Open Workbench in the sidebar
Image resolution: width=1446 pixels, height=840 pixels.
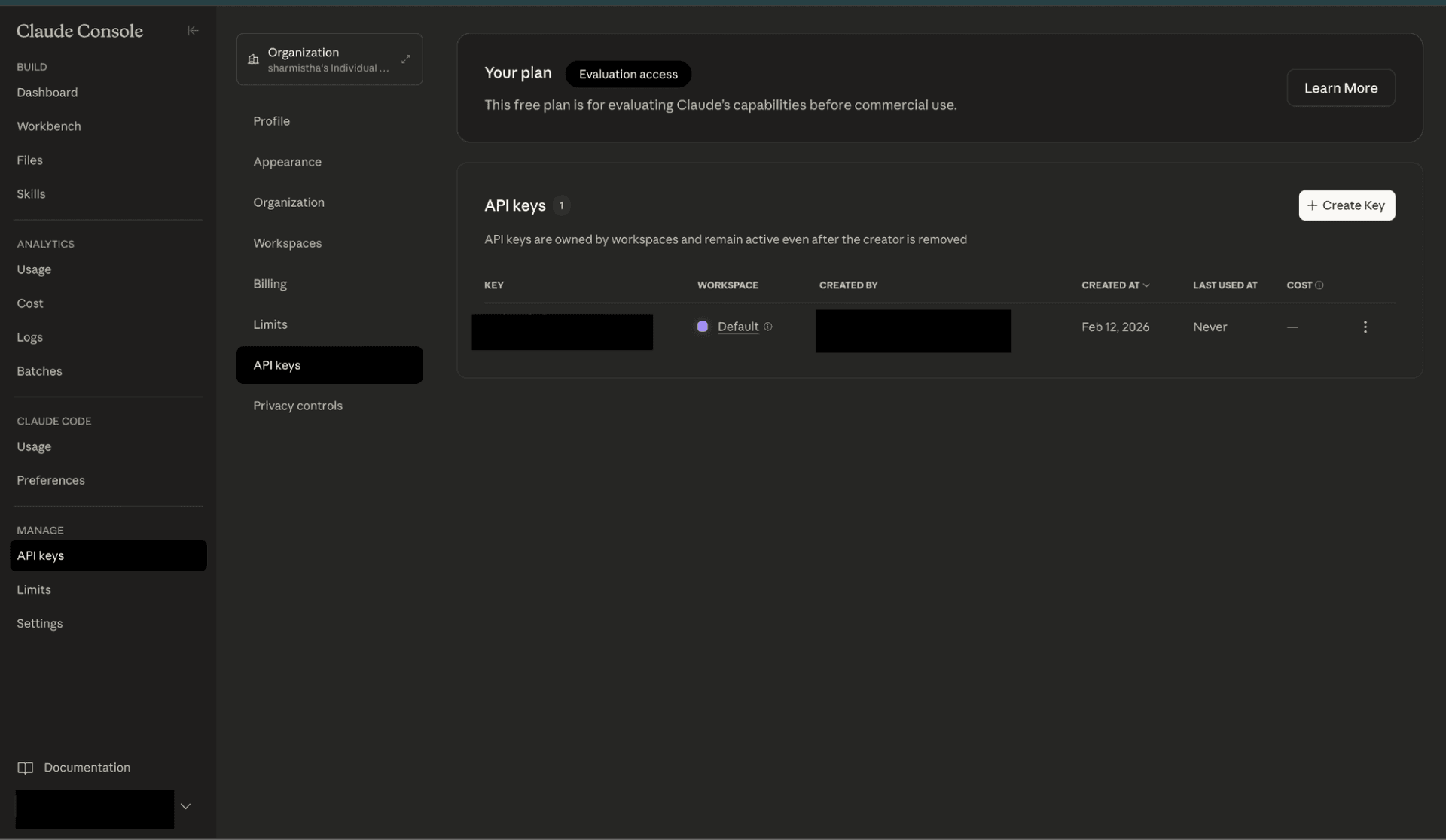(49, 126)
